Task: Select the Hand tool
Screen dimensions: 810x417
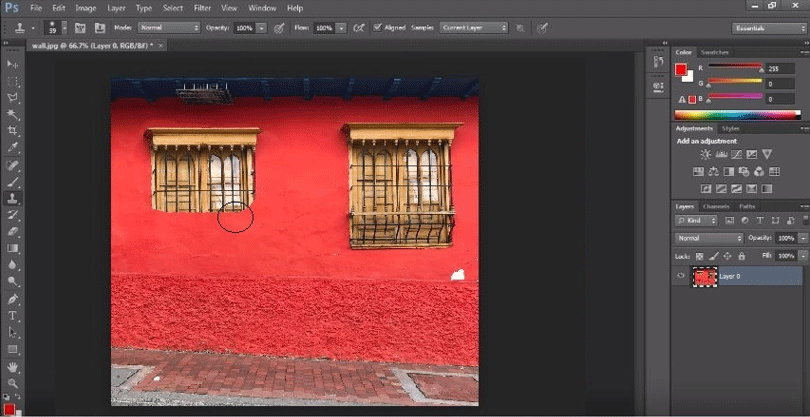Action: [12, 367]
